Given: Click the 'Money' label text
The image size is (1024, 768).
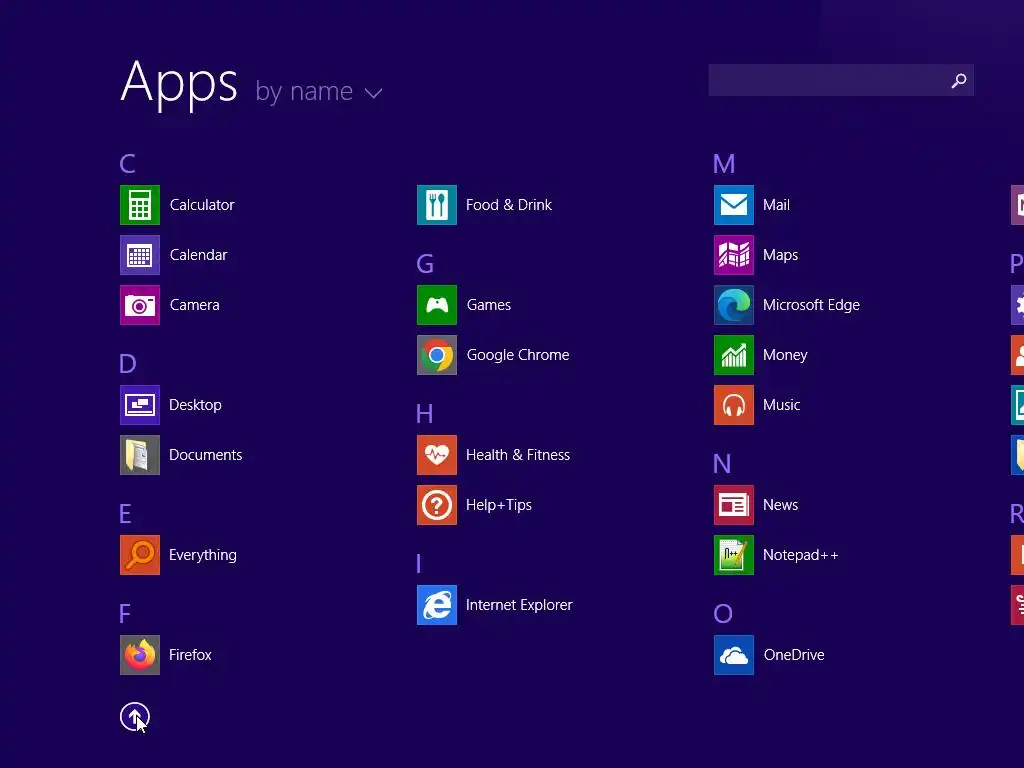Looking at the screenshot, I should (785, 355).
